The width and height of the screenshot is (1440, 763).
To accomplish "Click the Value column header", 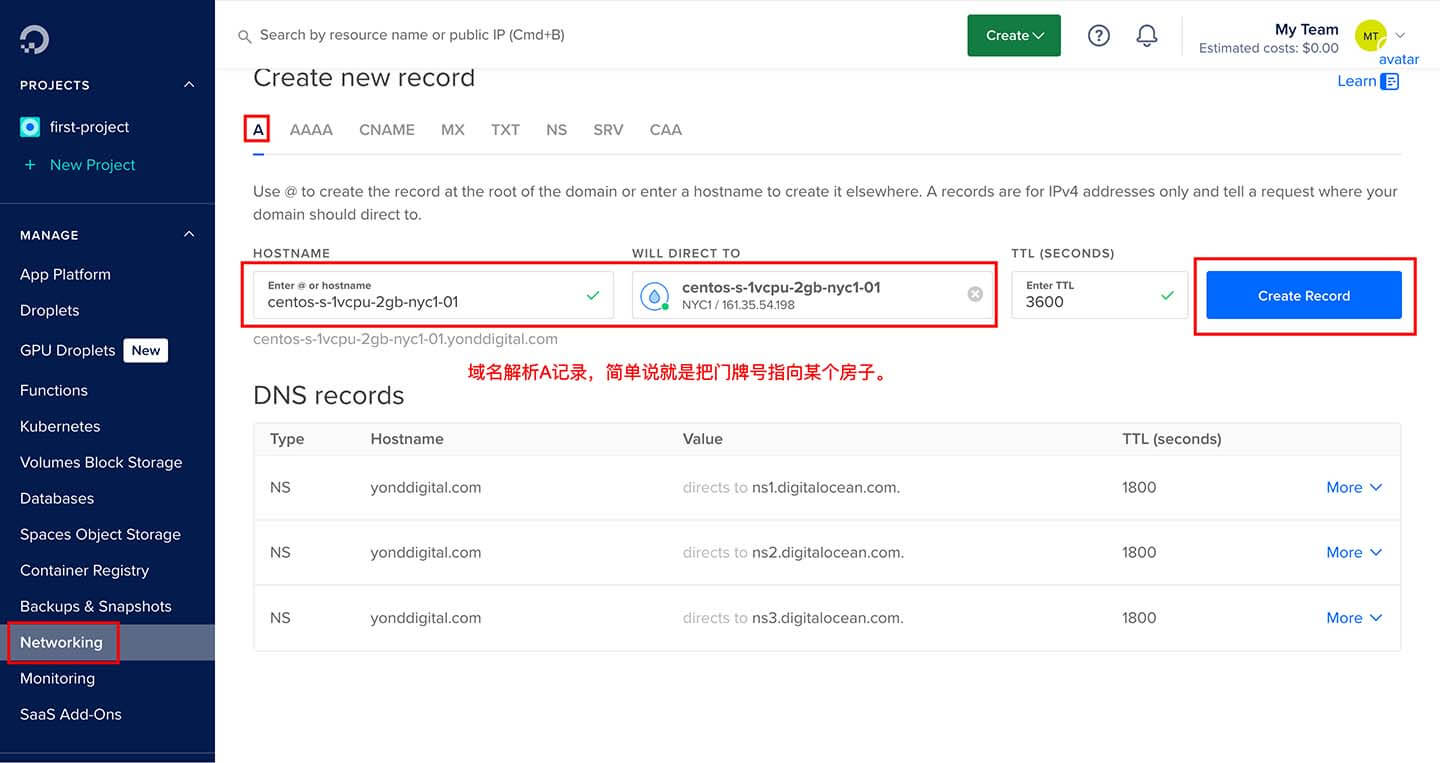I will point(702,439).
